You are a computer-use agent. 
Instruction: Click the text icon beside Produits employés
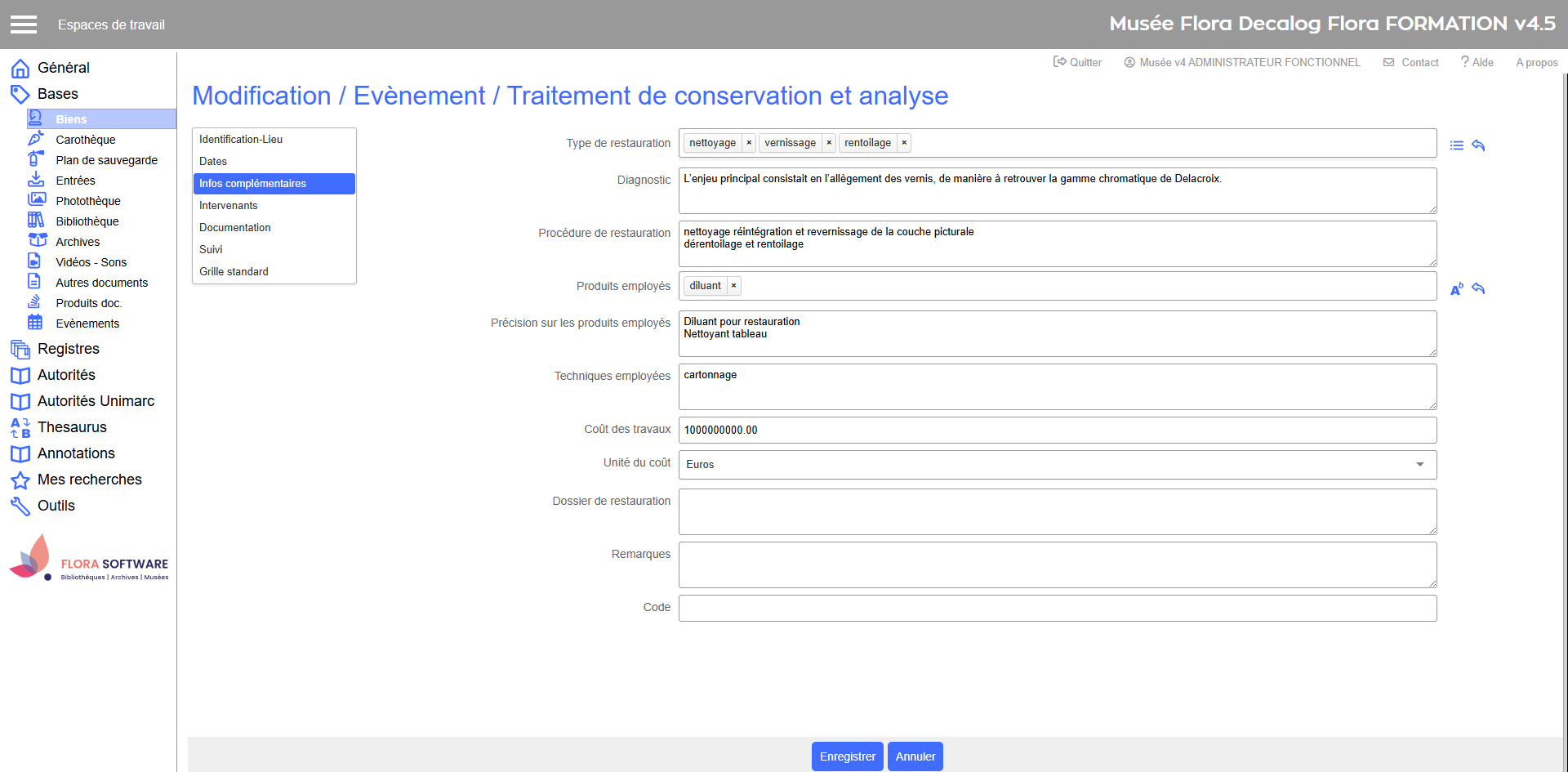pyautogui.click(x=1456, y=289)
